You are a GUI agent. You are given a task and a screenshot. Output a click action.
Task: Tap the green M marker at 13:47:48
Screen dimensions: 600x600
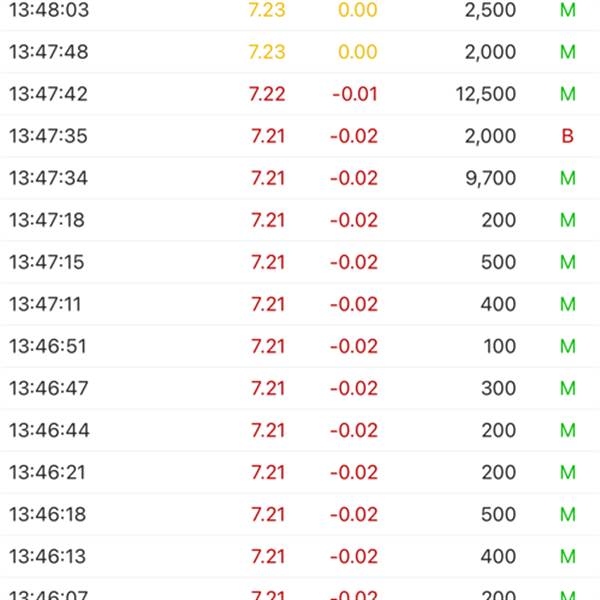click(x=568, y=52)
